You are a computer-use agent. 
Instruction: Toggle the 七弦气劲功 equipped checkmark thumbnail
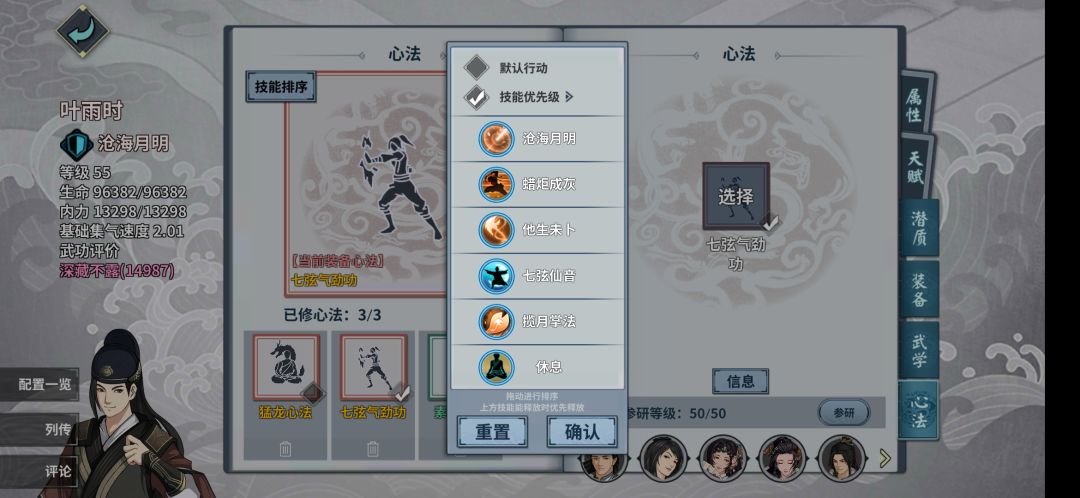[x=373, y=367]
